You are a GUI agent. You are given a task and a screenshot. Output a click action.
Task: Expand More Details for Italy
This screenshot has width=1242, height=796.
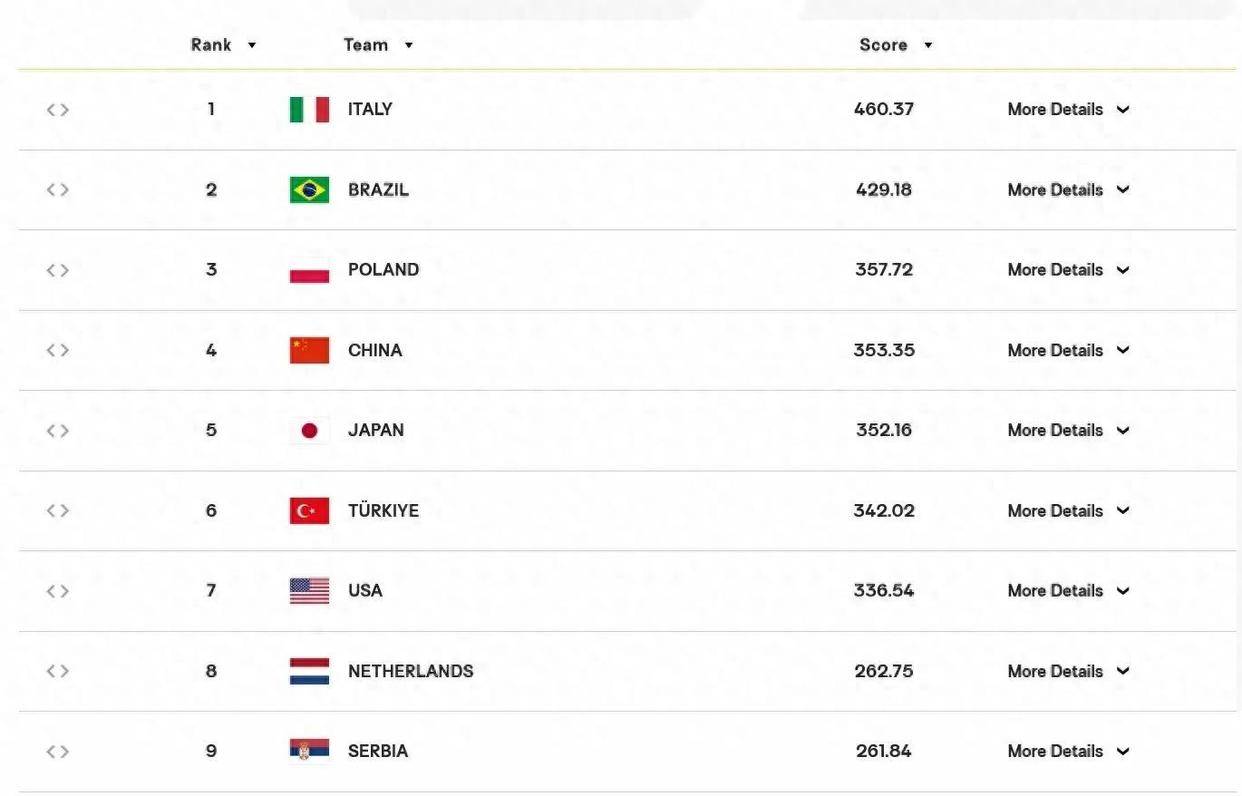pyautogui.click(x=1068, y=110)
